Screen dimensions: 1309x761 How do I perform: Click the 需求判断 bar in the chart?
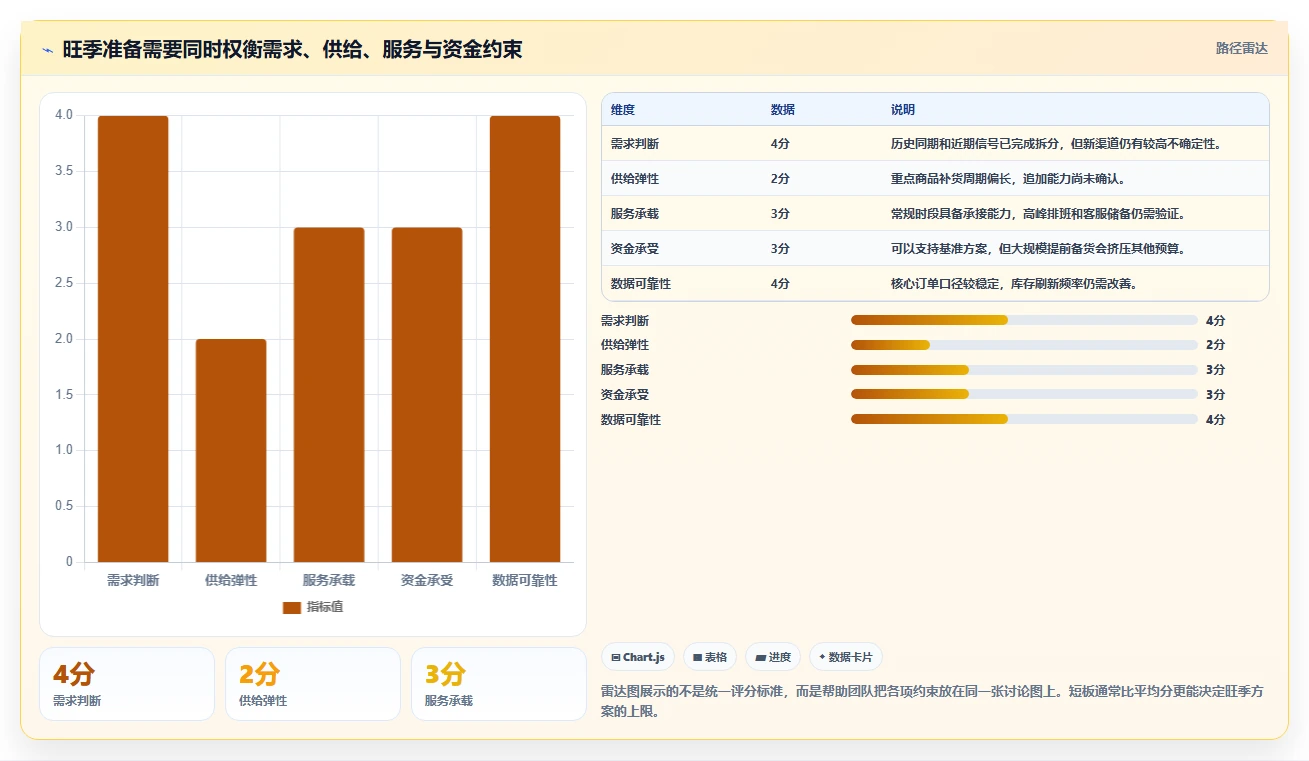[x=133, y=339]
